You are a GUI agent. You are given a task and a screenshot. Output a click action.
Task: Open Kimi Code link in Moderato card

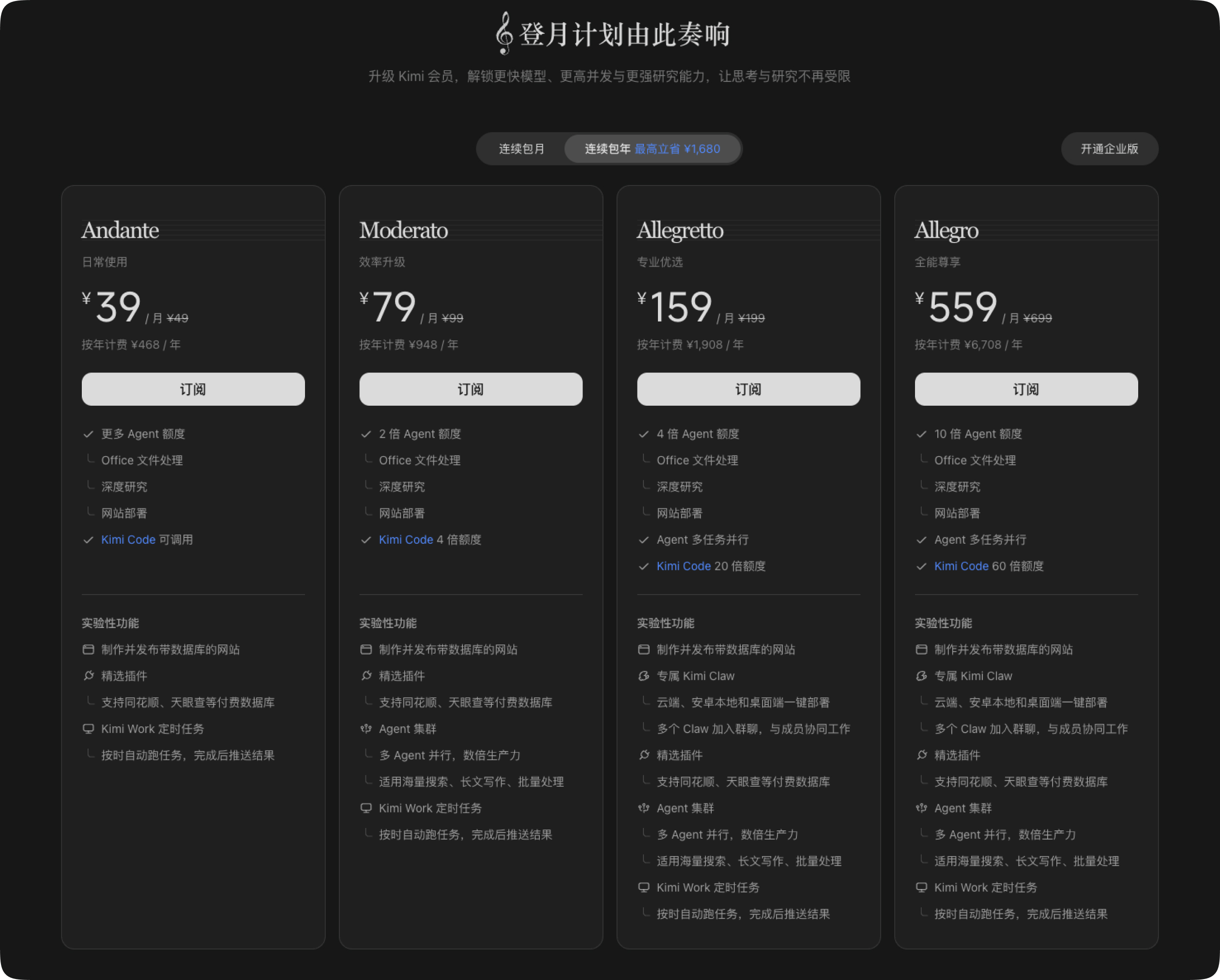point(406,540)
